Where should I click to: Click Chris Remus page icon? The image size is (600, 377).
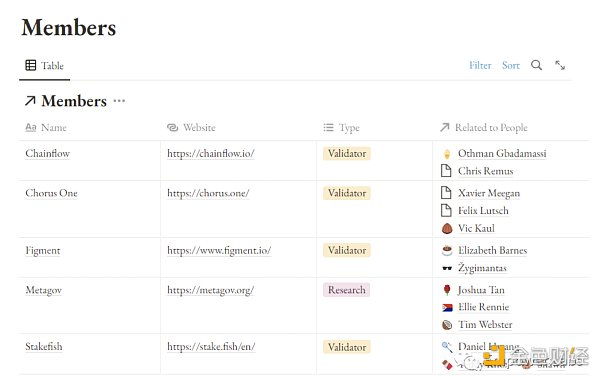[446, 171]
